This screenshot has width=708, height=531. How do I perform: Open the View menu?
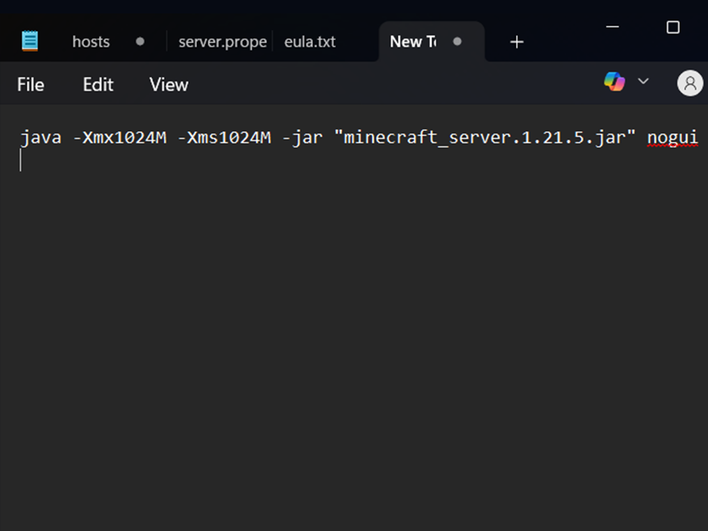click(x=169, y=84)
